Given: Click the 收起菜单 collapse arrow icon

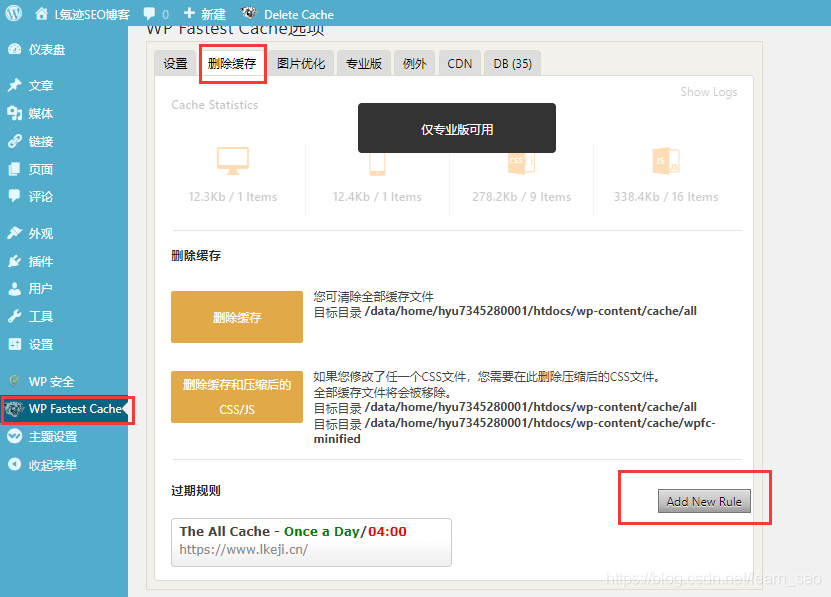Looking at the screenshot, I should (x=15, y=464).
